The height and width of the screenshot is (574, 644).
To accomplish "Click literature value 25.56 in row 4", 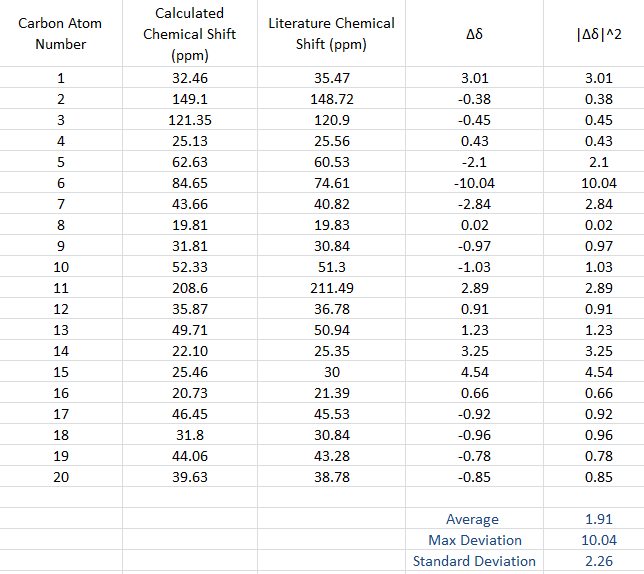I will 331,140.
